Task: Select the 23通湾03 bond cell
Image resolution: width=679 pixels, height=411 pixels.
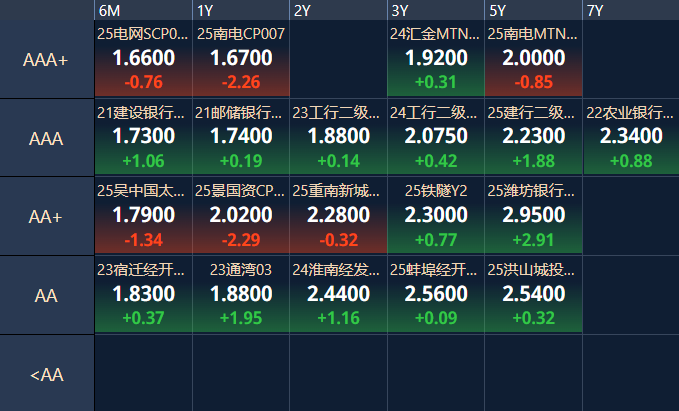Action: (241, 294)
